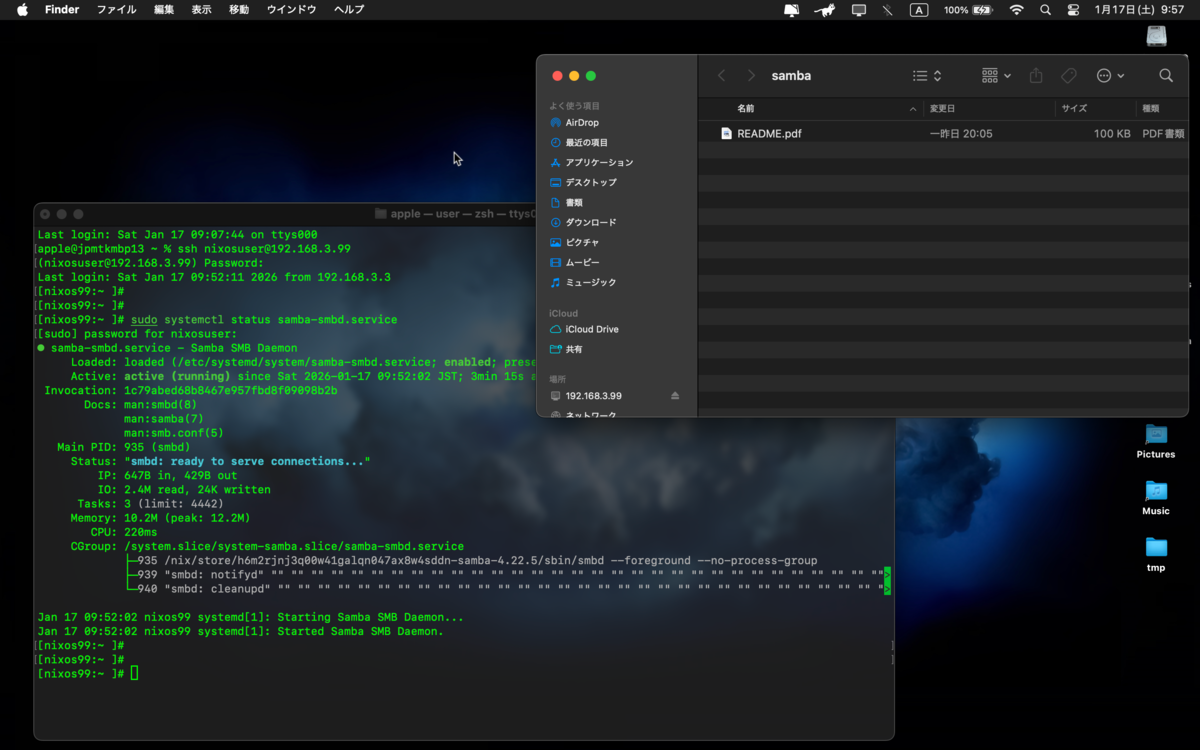Click the Music folder on desktop
Viewport: 1200px width, 750px height.
(1156, 497)
